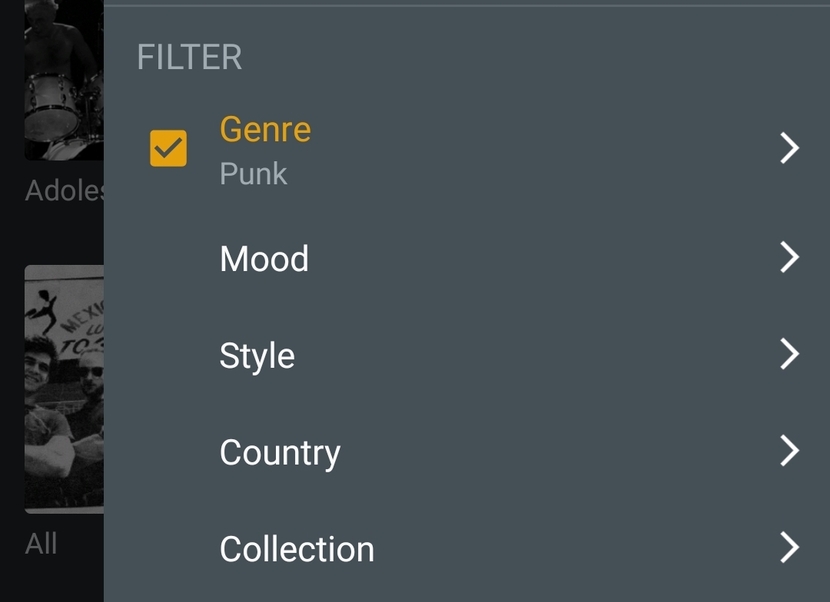The image size is (830, 602).
Task: Click the truncated Adoles artist name
Action: pos(64,191)
